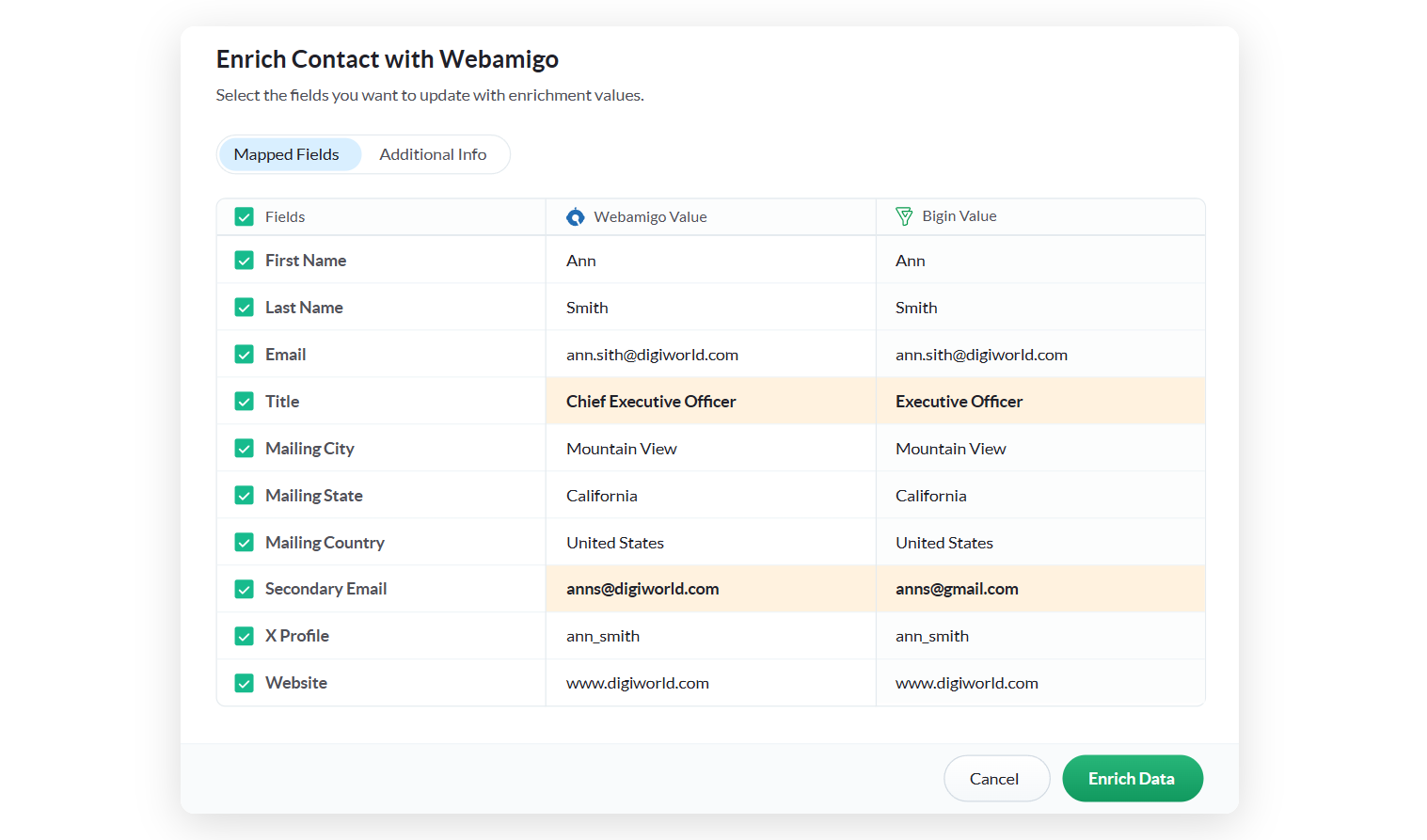The height and width of the screenshot is (840, 1427).
Task: Click Webamigo value United States
Action: tap(615, 543)
